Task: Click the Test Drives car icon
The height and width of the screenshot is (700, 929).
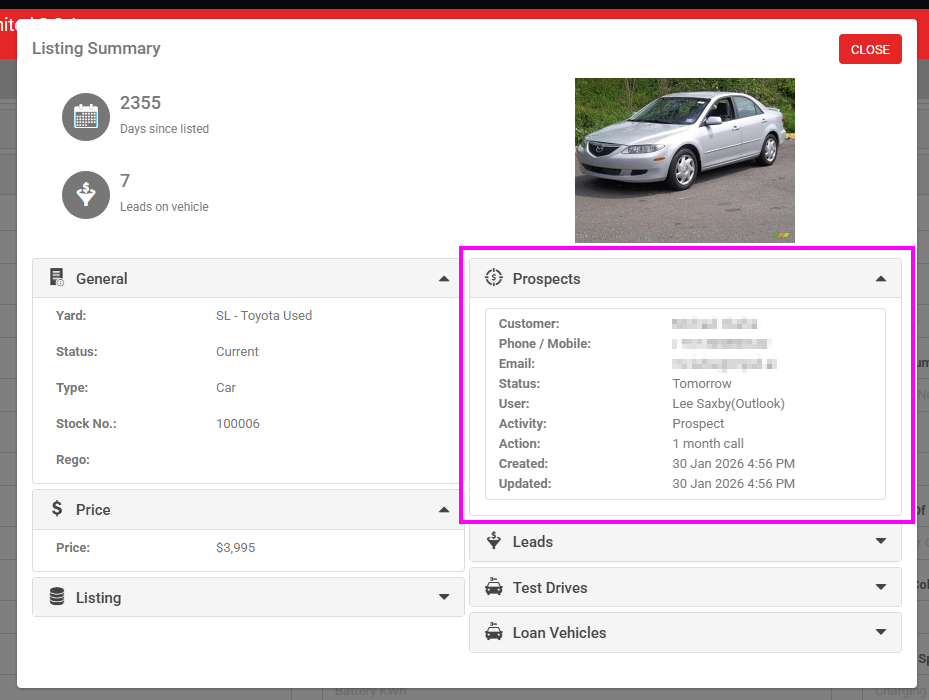Action: click(493, 587)
